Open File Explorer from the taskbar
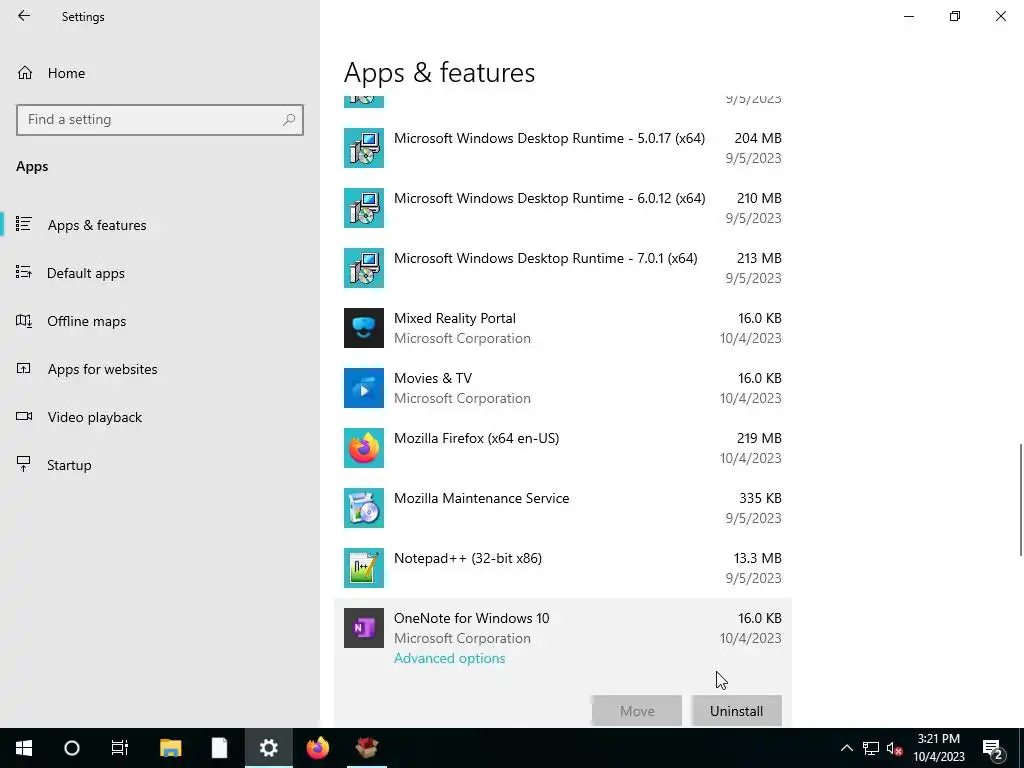The height and width of the screenshot is (768, 1024). [x=170, y=748]
